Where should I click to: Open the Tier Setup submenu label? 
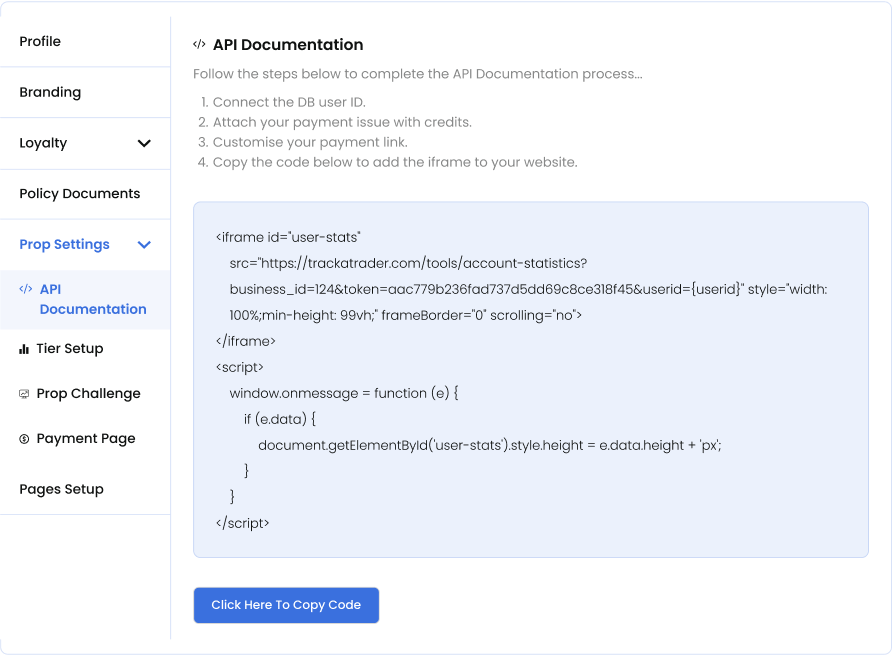pos(70,349)
